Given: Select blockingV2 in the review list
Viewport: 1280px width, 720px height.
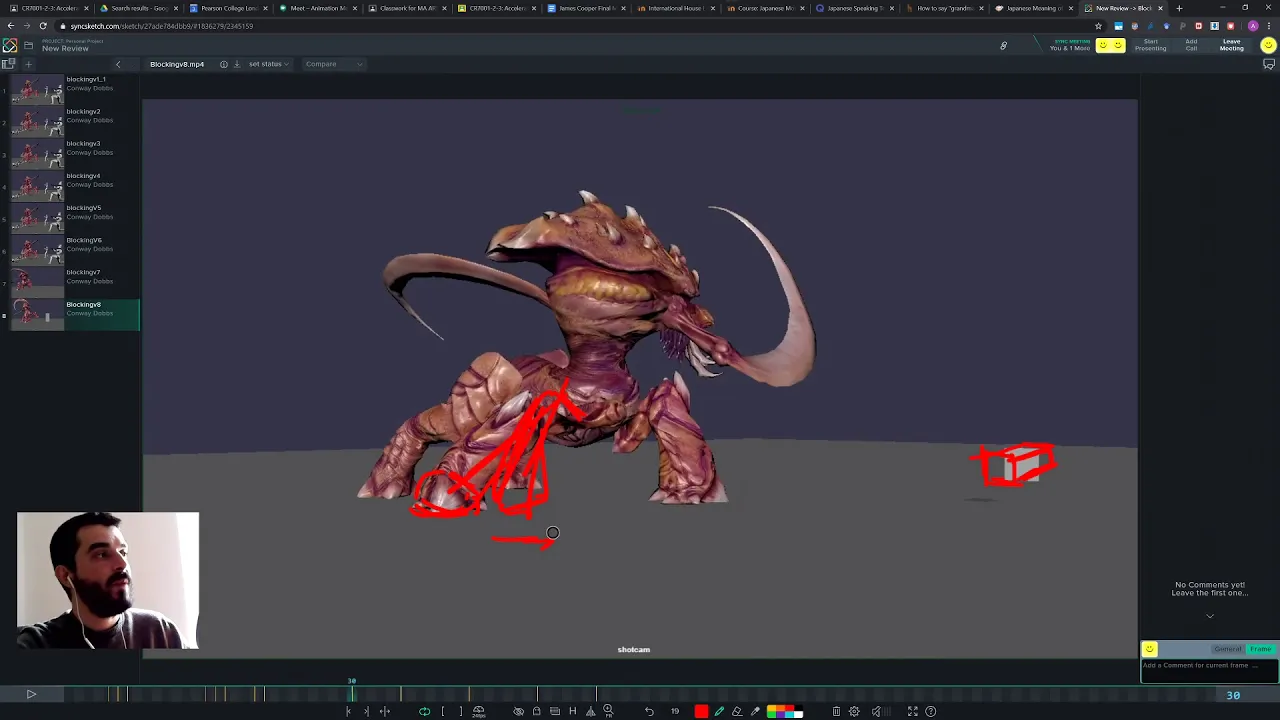Looking at the screenshot, I should click(75, 123).
